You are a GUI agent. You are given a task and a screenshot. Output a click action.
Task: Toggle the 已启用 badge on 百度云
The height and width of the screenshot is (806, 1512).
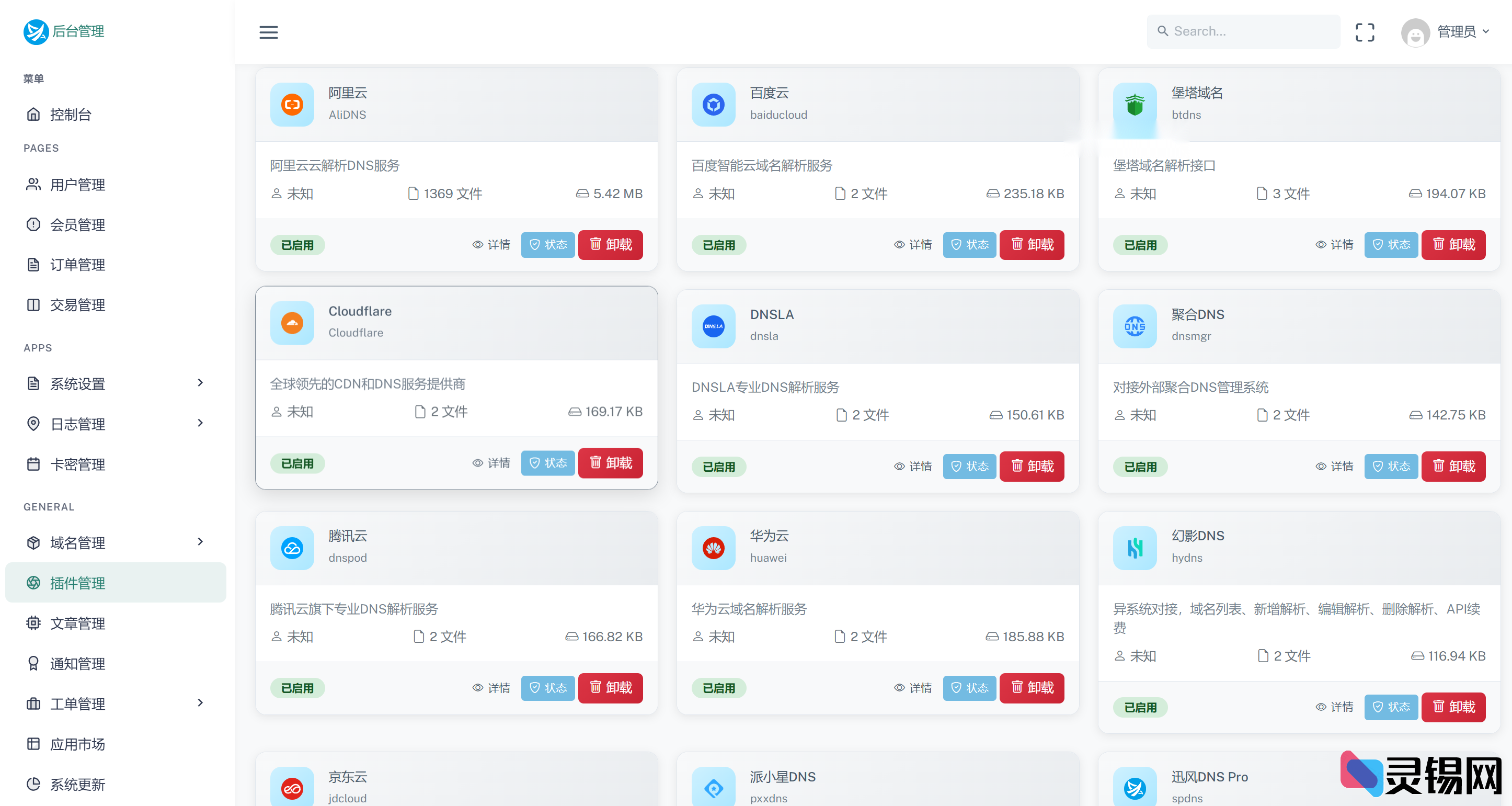[718, 245]
